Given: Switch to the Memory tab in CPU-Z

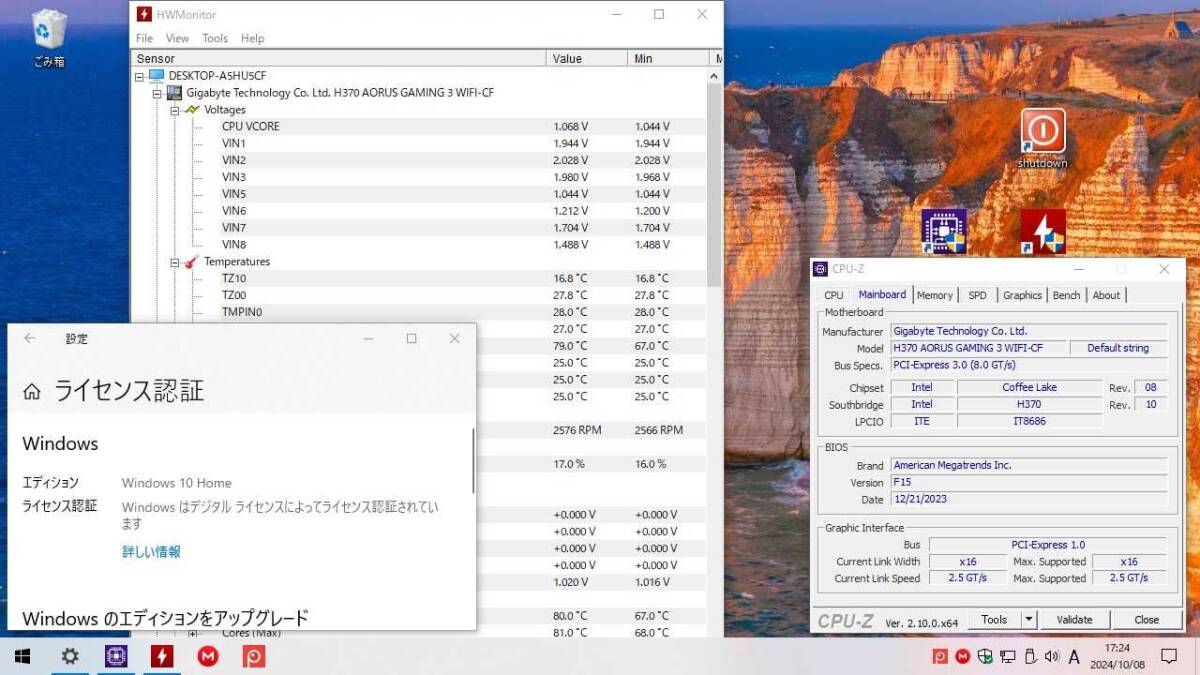Looking at the screenshot, I should click(x=935, y=295).
